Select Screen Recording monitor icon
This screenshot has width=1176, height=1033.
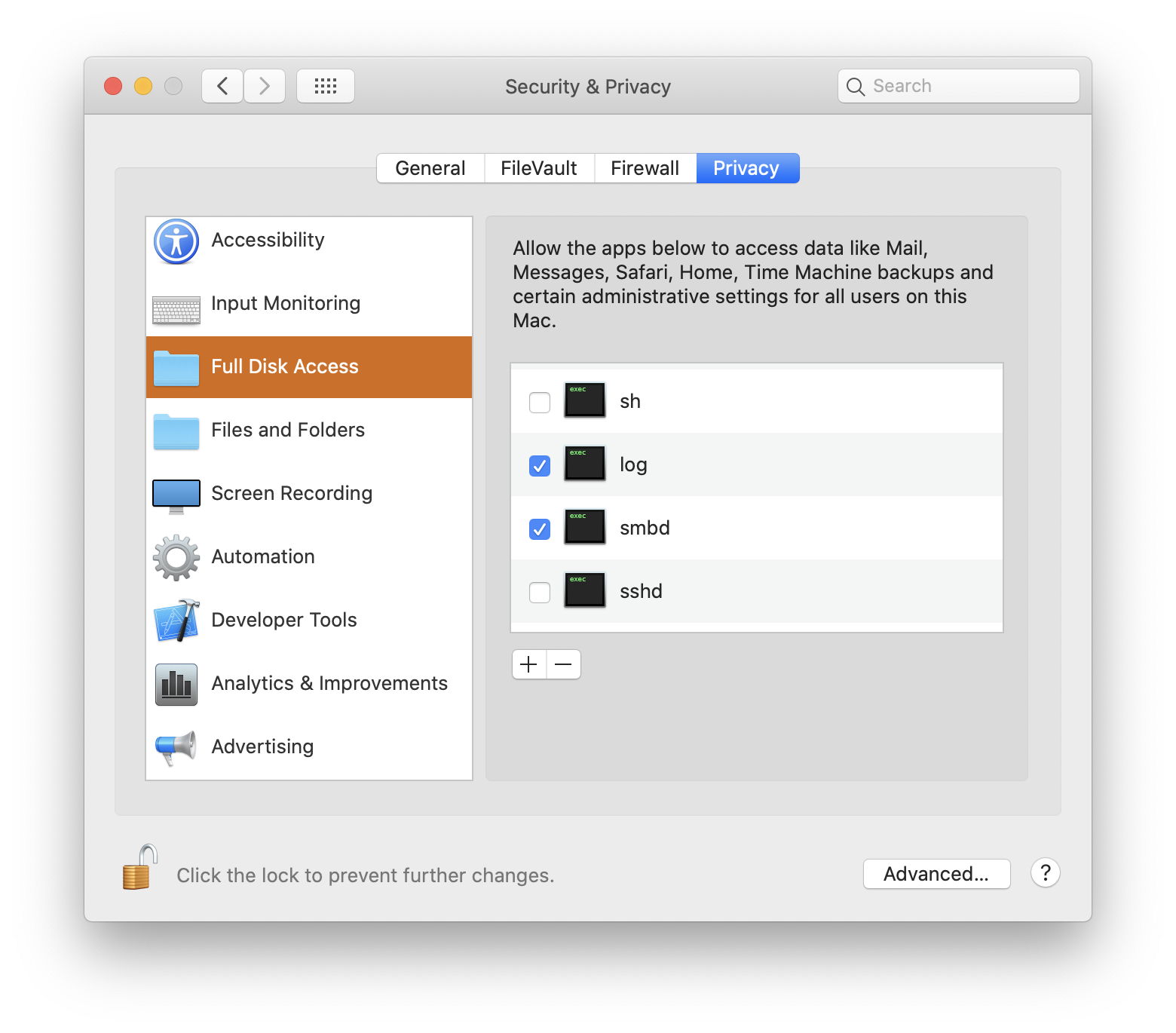176,495
